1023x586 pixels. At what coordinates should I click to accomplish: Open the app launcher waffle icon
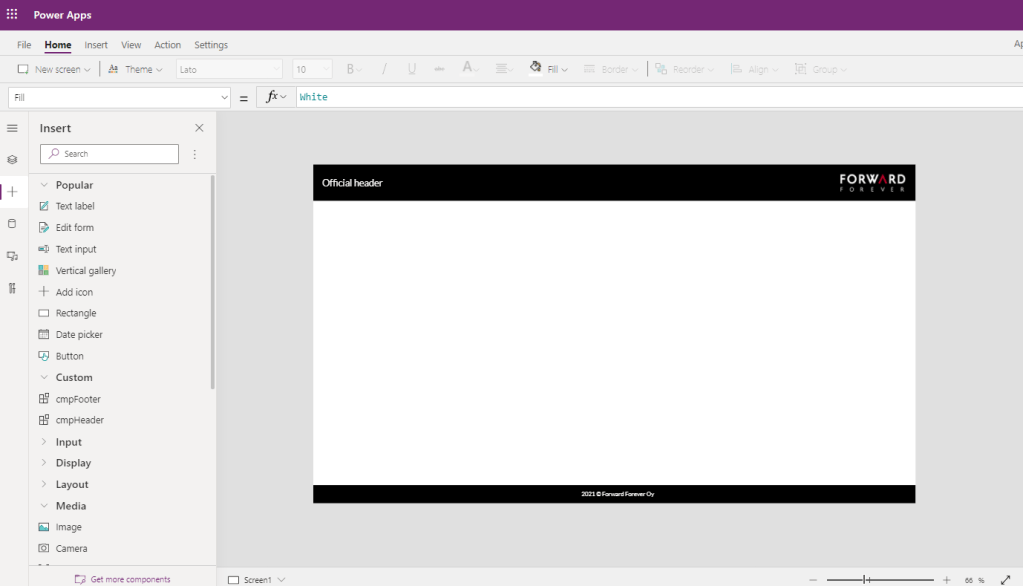(x=12, y=15)
